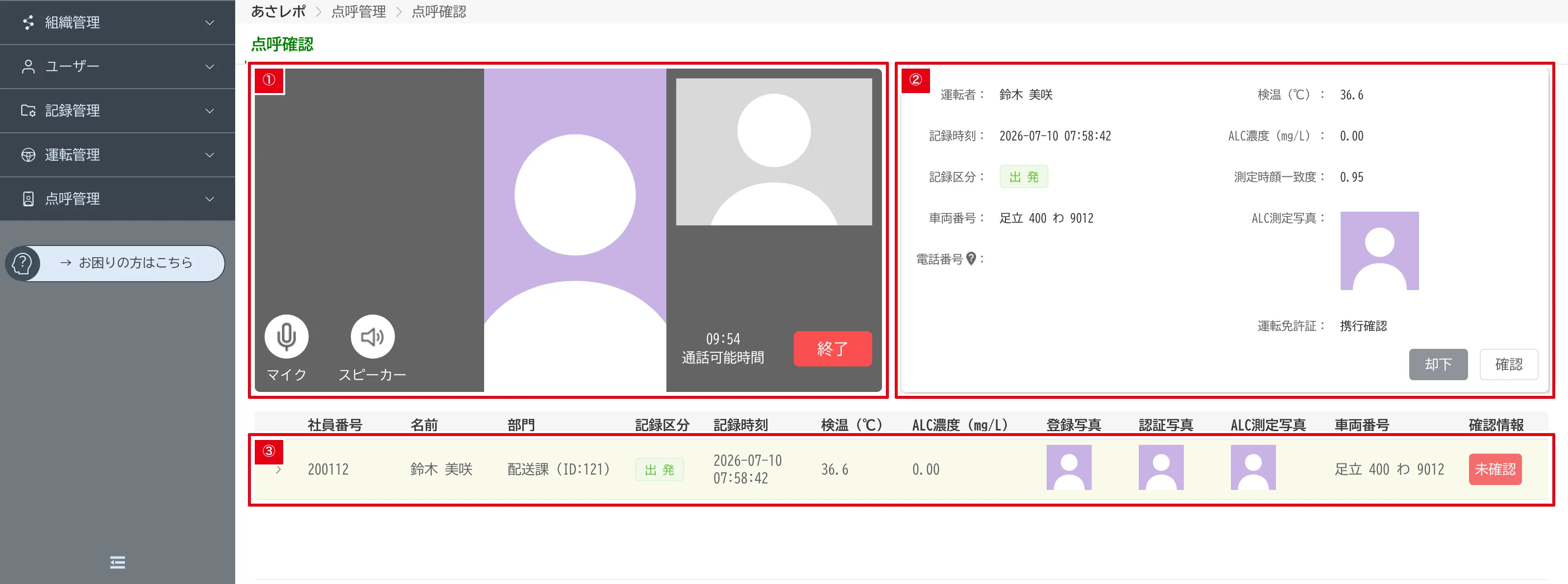End the call with 終了 button
This screenshot has height=584, width=1568.
coord(832,348)
